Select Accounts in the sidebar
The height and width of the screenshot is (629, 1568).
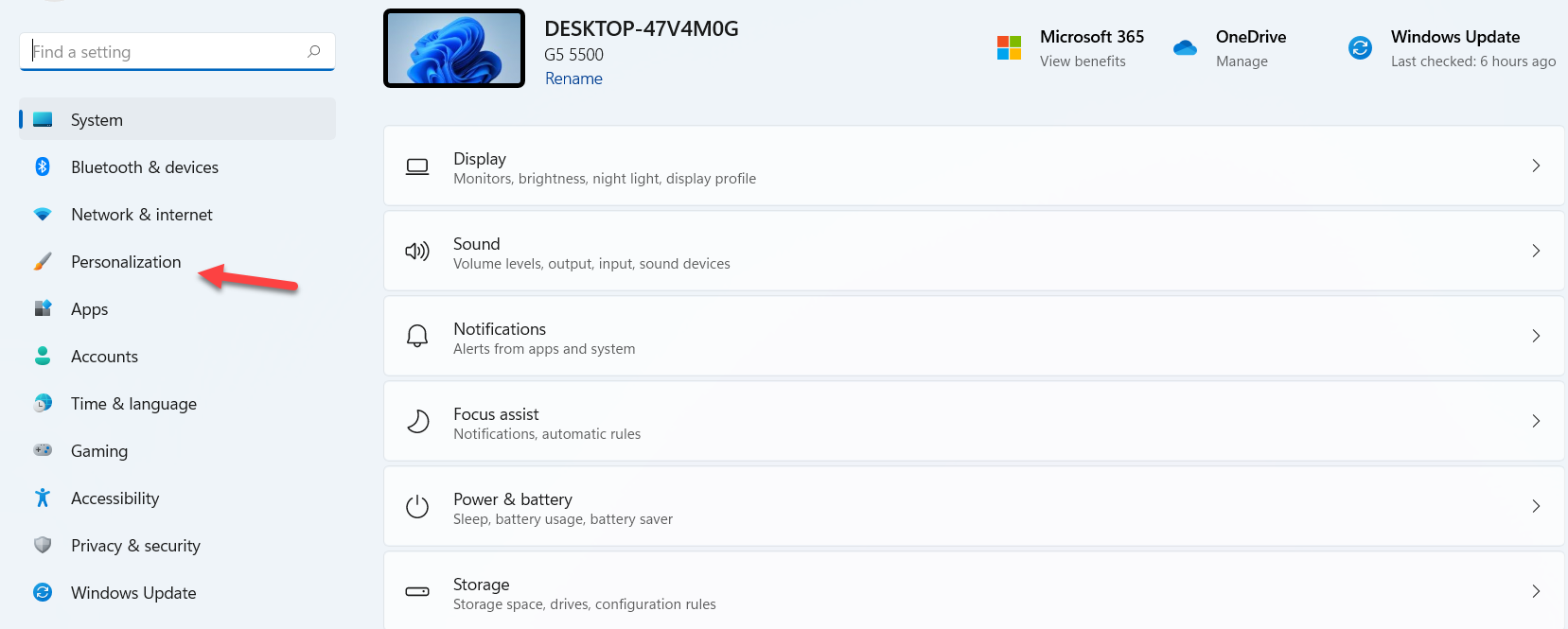point(104,357)
